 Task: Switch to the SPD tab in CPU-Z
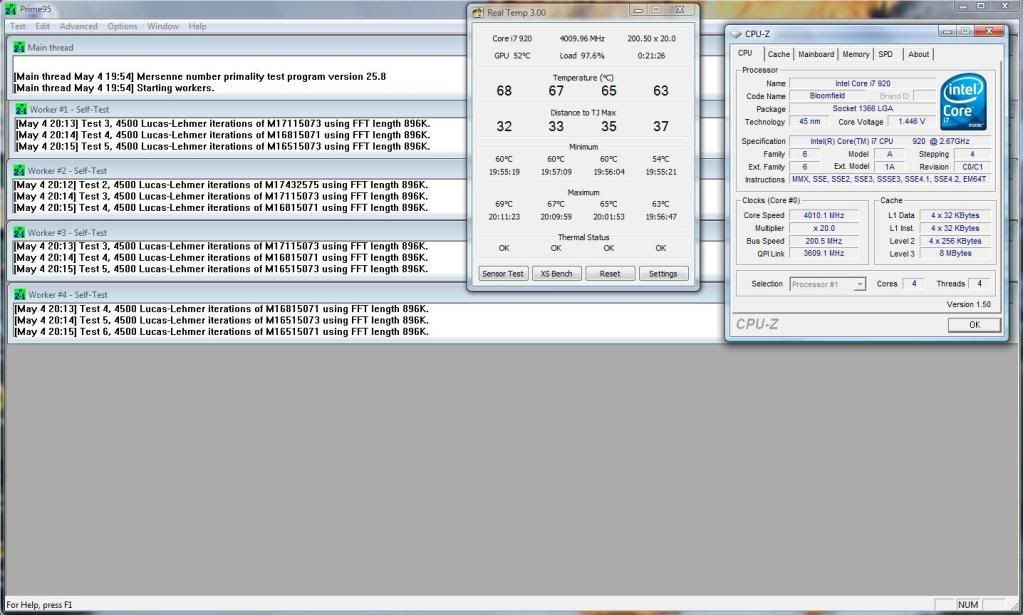(885, 54)
